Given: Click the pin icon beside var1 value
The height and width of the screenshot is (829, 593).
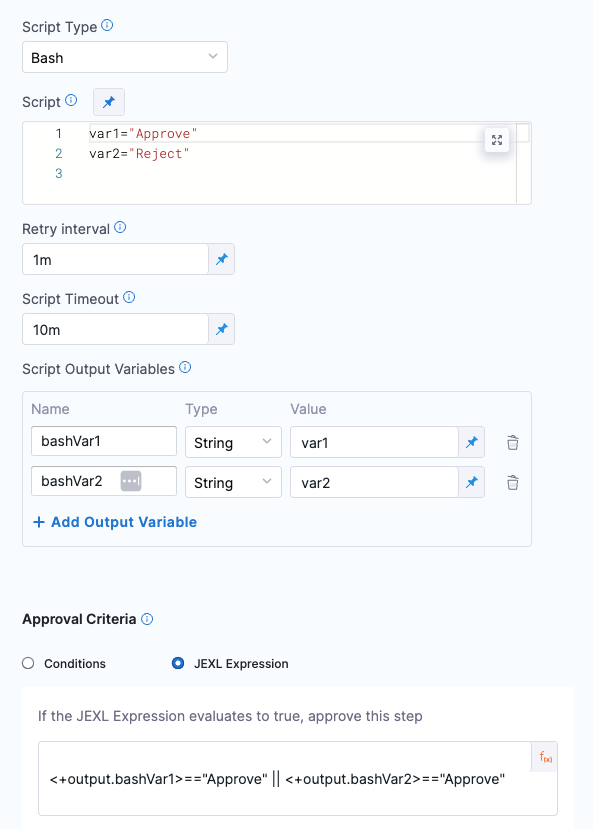Looking at the screenshot, I should 471,442.
